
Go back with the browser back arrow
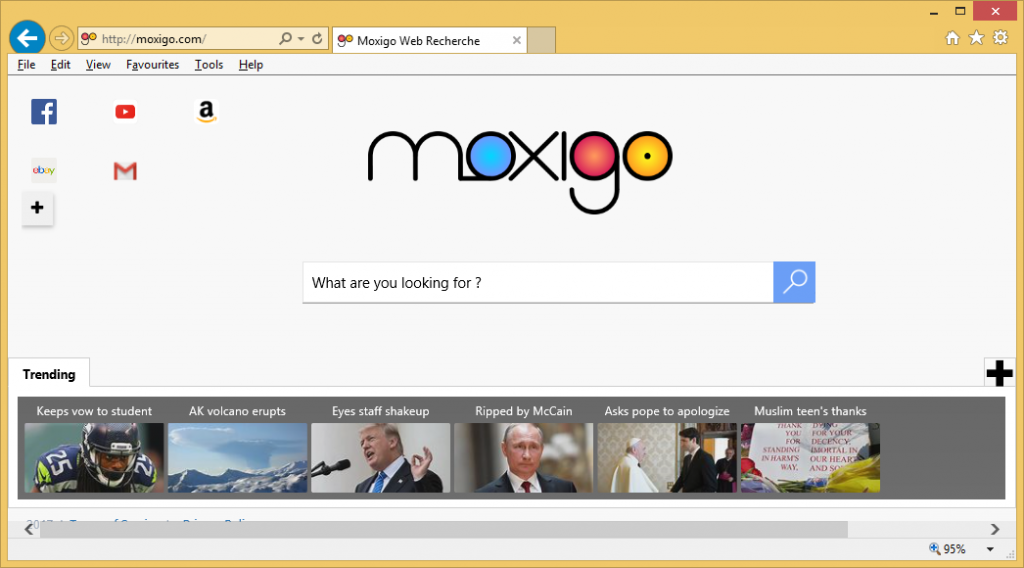coord(26,39)
